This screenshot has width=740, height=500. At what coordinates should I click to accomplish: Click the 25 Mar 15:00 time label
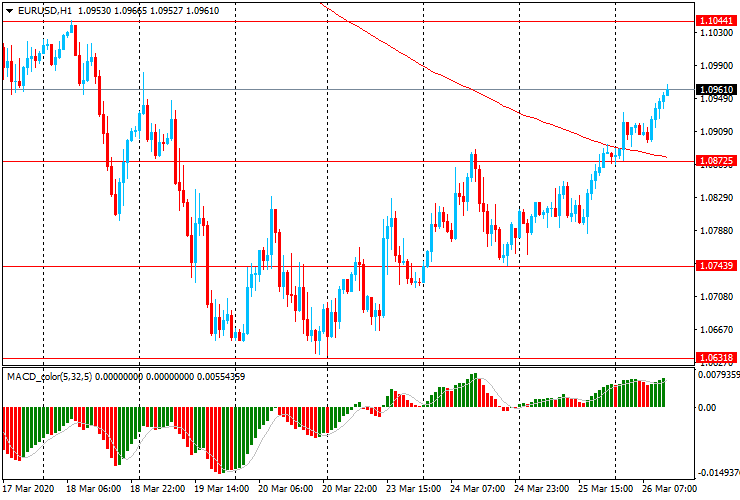tap(605, 489)
